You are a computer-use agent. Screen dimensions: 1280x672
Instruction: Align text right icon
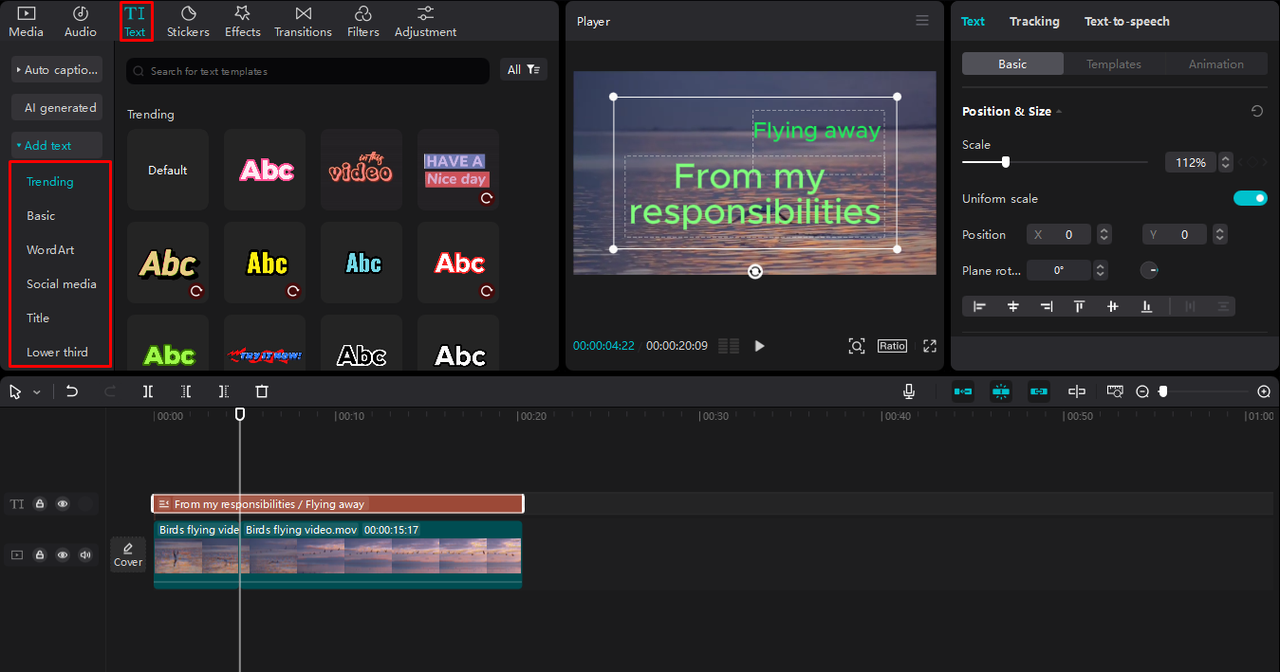point(1046,307)
